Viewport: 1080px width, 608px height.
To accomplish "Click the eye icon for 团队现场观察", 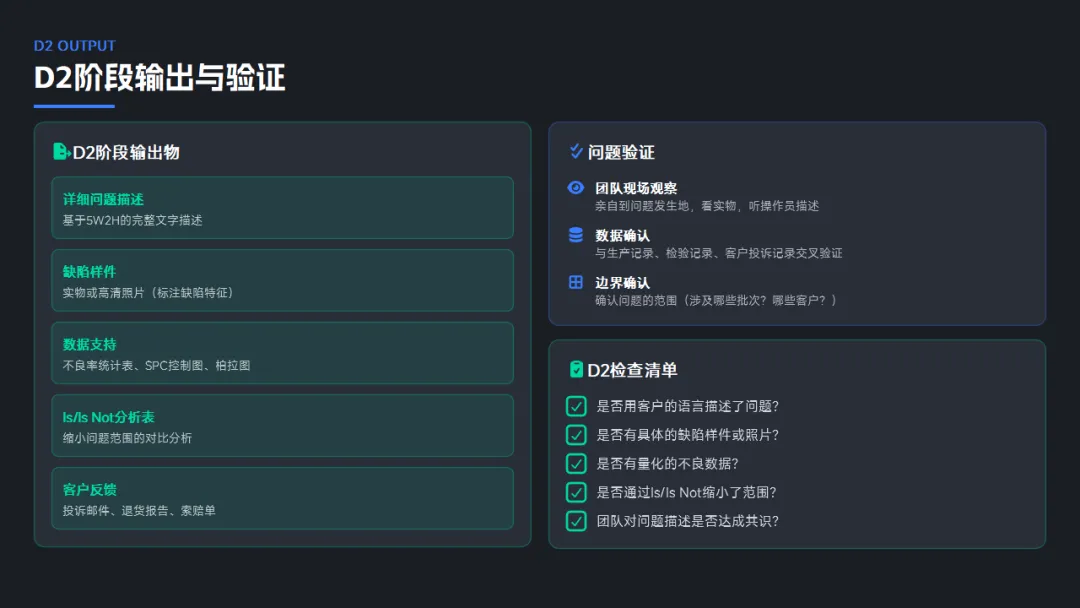I will coord(575,188).
